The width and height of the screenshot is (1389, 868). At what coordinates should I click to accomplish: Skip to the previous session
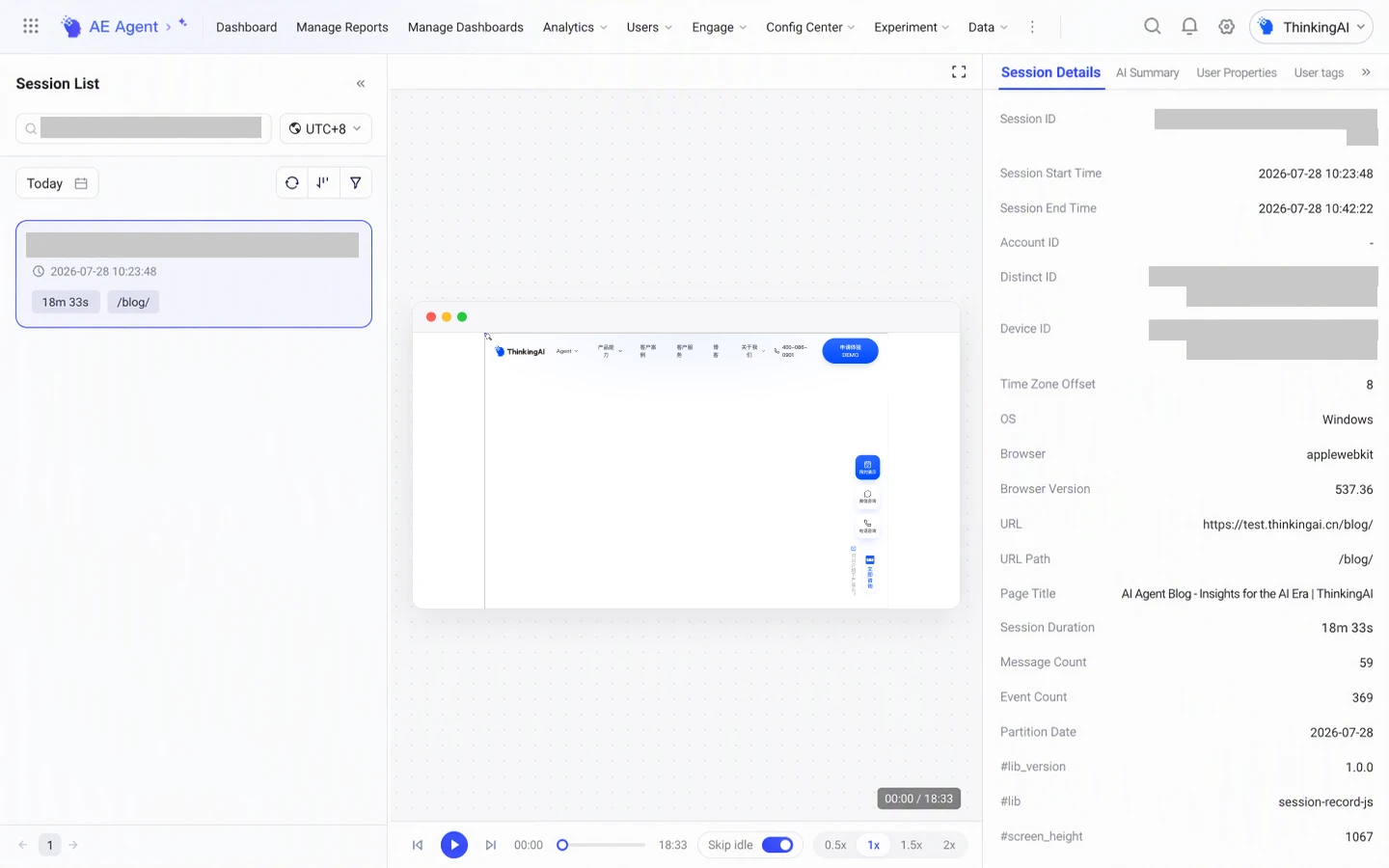click(x=418, y=845)
